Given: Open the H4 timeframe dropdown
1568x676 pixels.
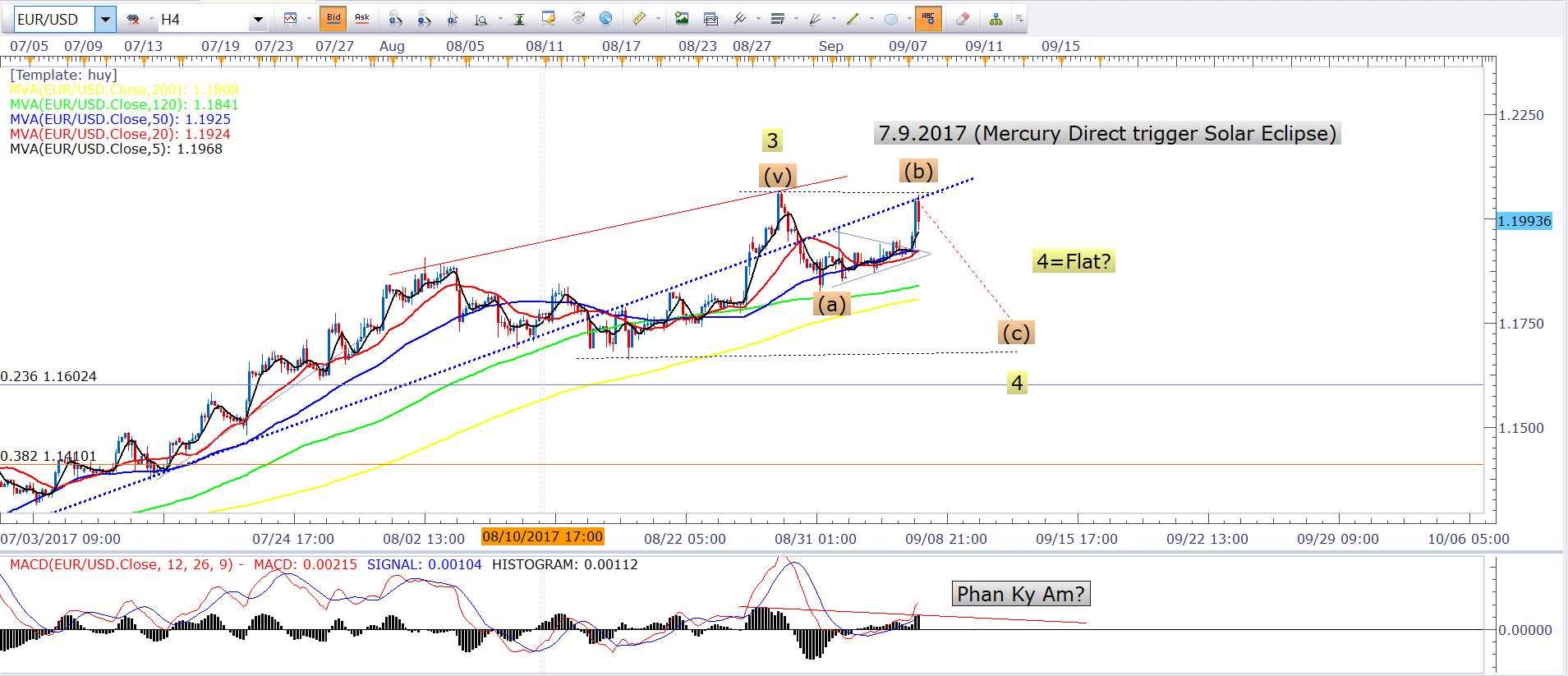Looking at the screenshot, I should 258,19.
